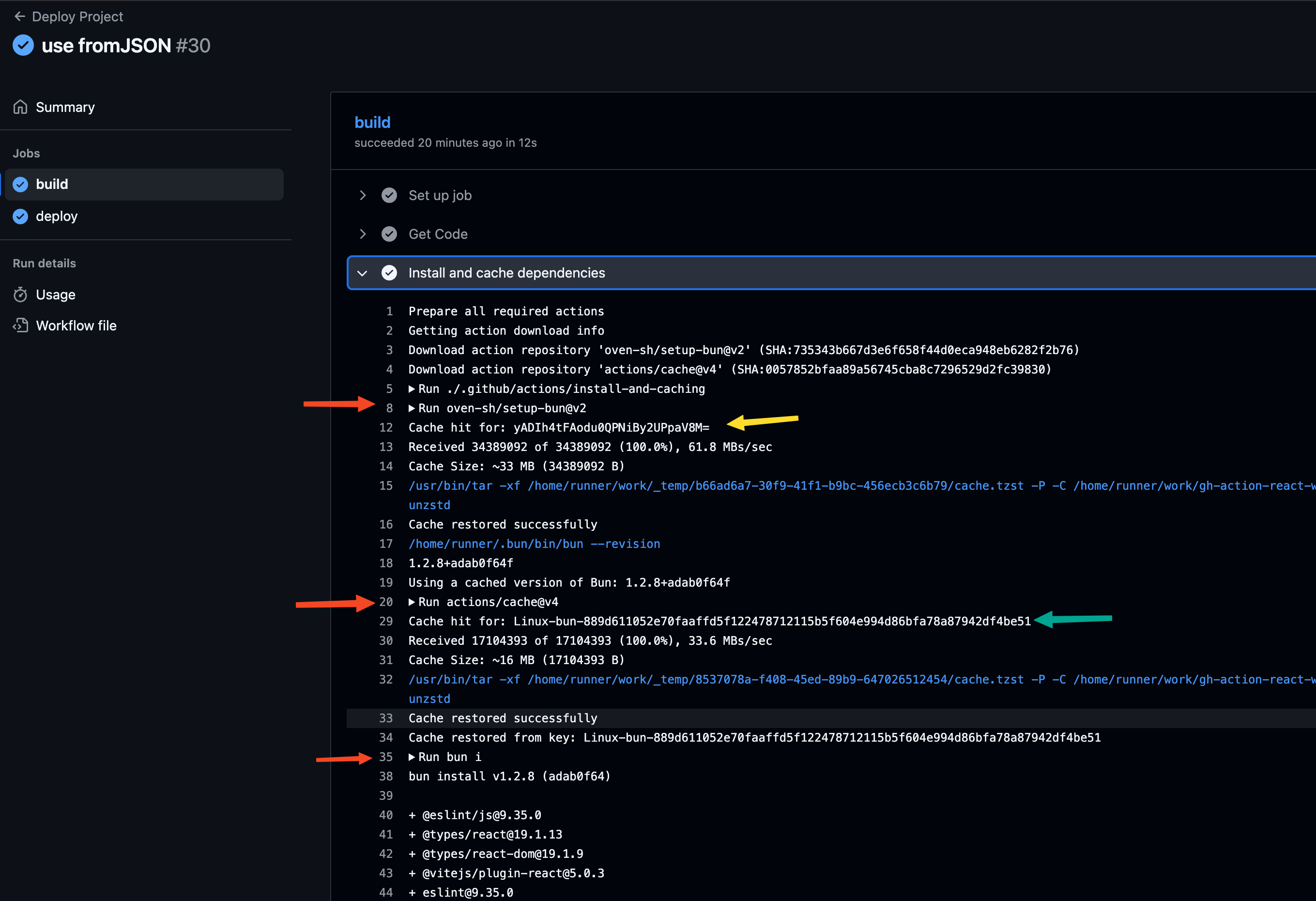Click the Usage stopwatch icon
The height and width of the screenshot is (901, 1316).
pyautogui.click(x=20, y=295)
